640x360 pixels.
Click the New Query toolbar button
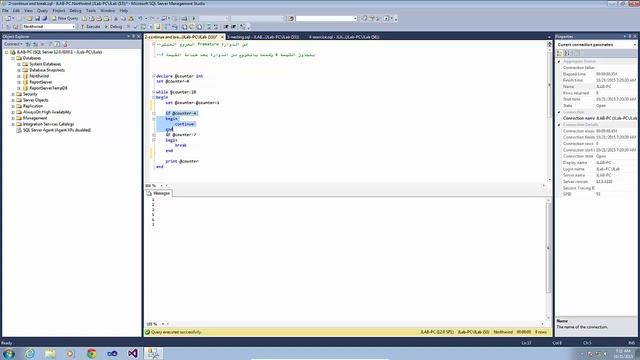pyautogui.click(x=65, y=18)
